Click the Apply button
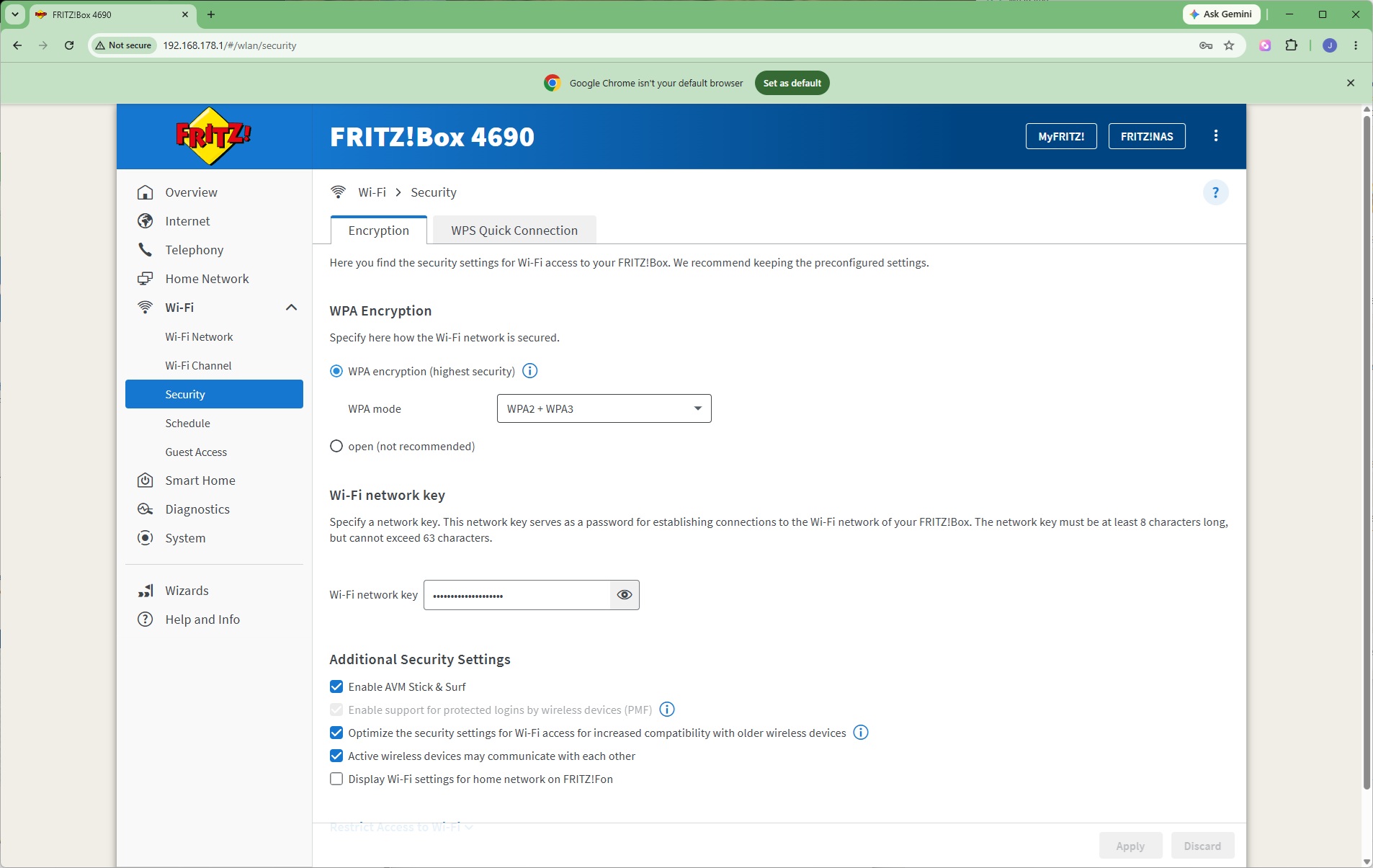This screenshot has width=1373, height=868. pos(1130,846)
